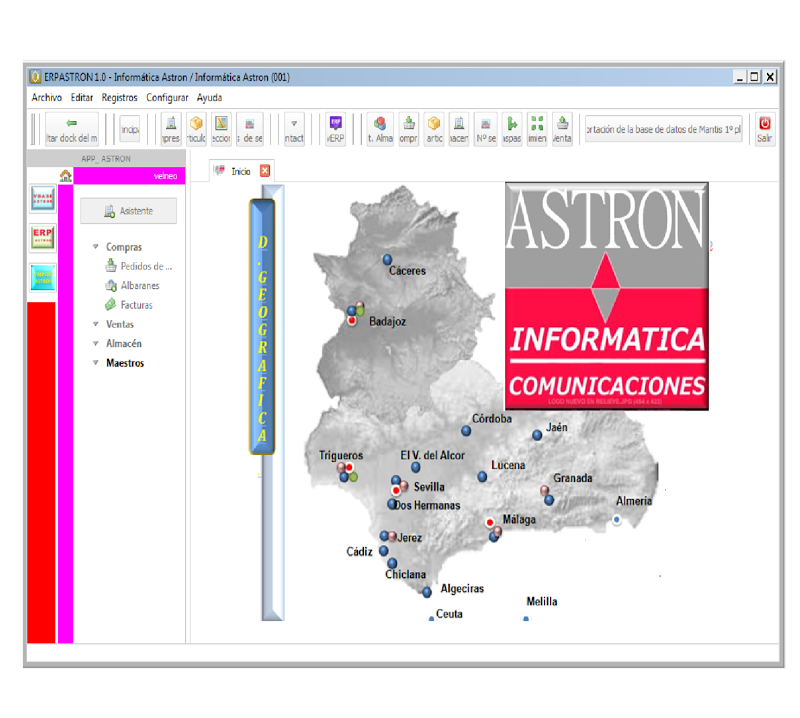Image resolution: width=800 pixels, height=718 pixels.
Task: Click the purple vERP toolbar icon
Action: click(336, 129)
